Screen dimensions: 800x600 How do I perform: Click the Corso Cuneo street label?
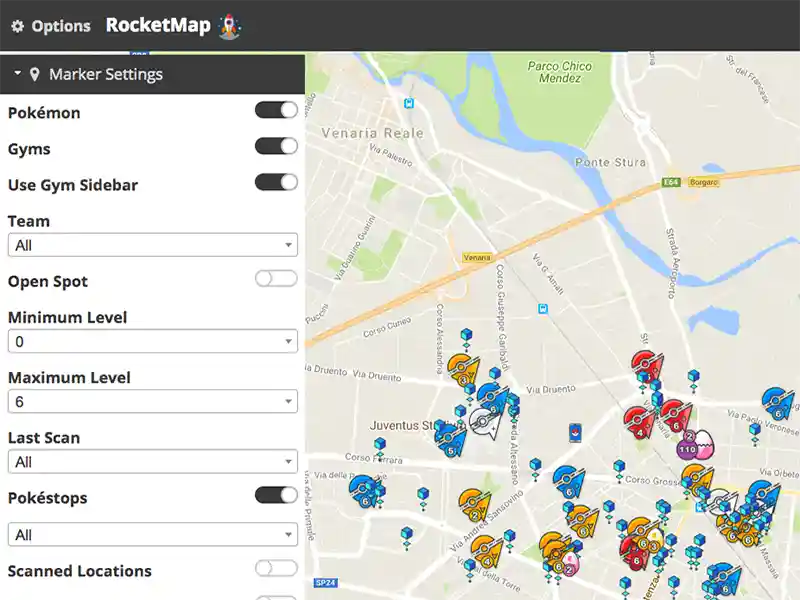point(387,328)
